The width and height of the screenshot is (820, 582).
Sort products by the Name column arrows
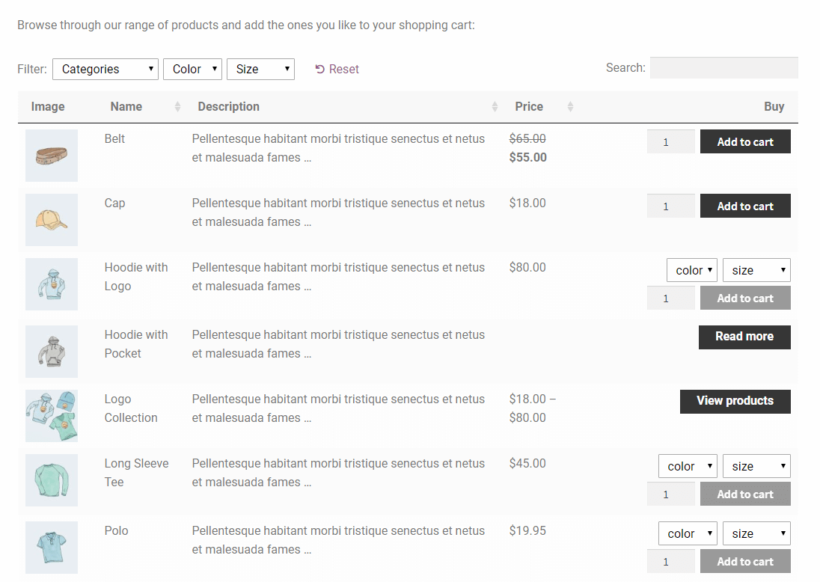point(178,107)
